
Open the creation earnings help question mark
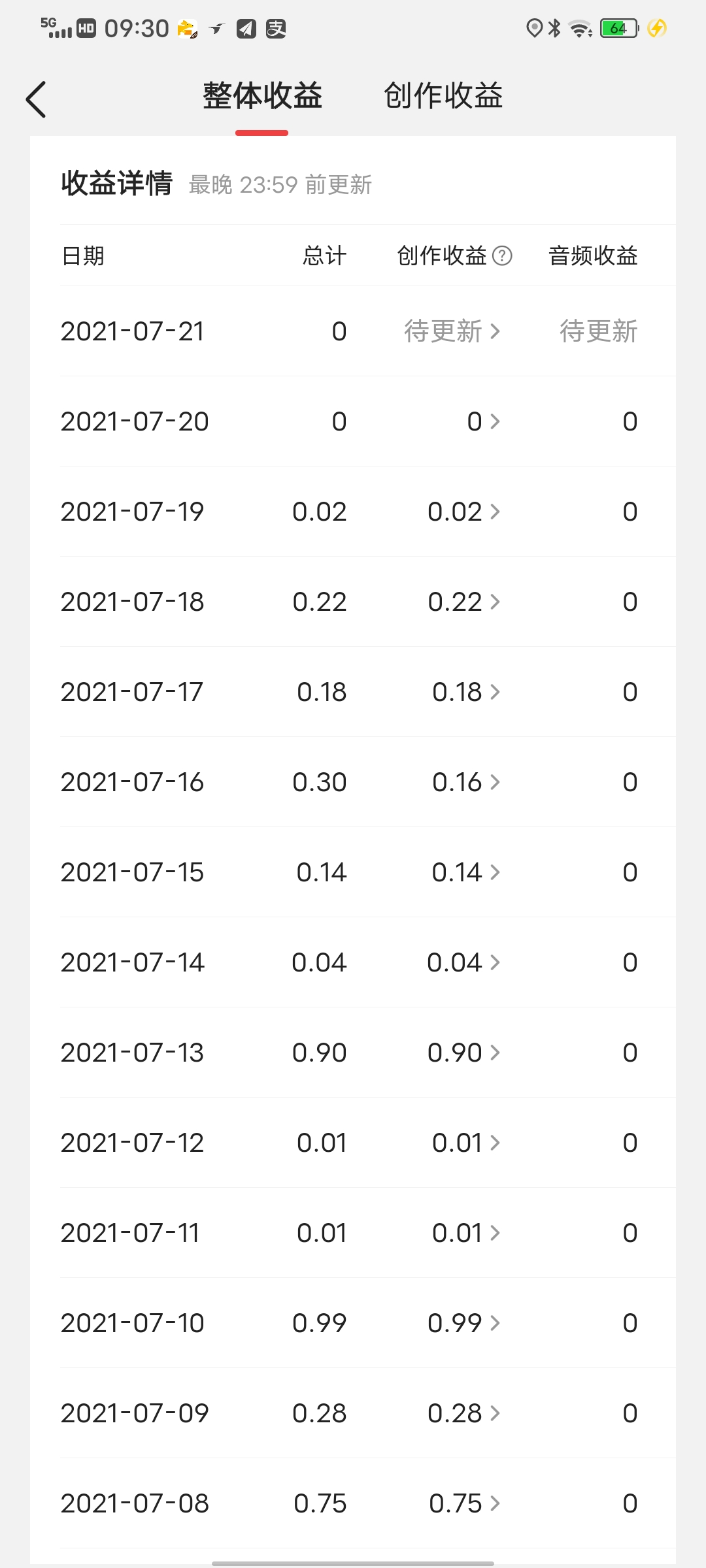click(x=502, y=255)
